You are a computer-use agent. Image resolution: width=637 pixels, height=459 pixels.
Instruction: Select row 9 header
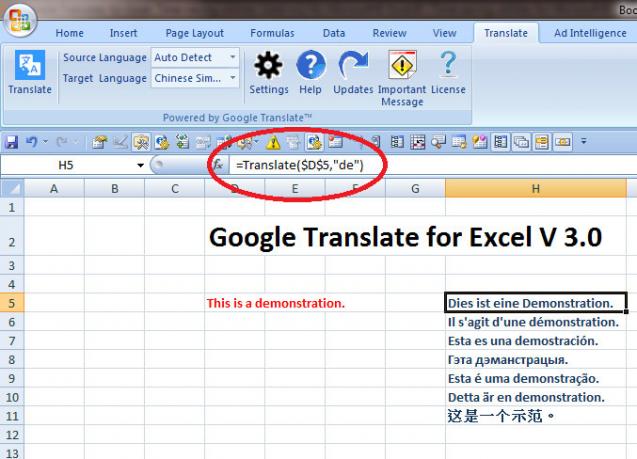click(12, 378)
